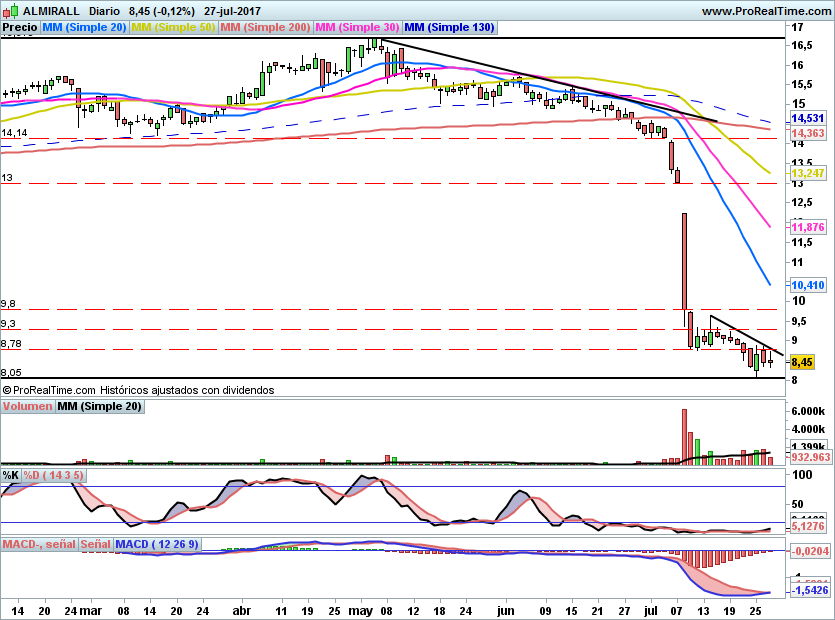Click the large red gap-down candle in July
This screenshot has width=835, height=620.
684,261
